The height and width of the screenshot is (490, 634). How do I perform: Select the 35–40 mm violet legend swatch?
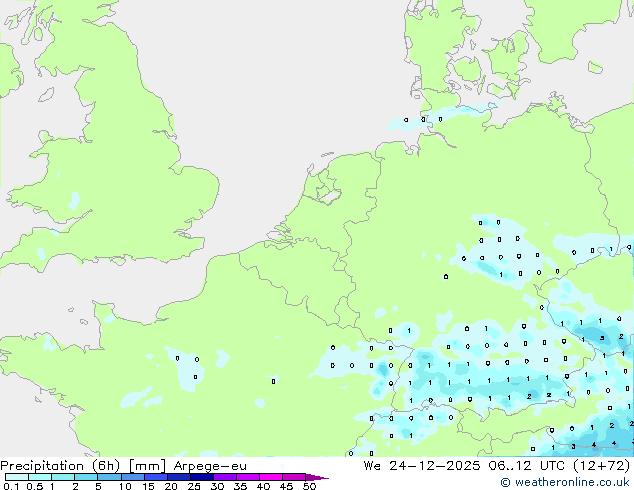point(248,477)
